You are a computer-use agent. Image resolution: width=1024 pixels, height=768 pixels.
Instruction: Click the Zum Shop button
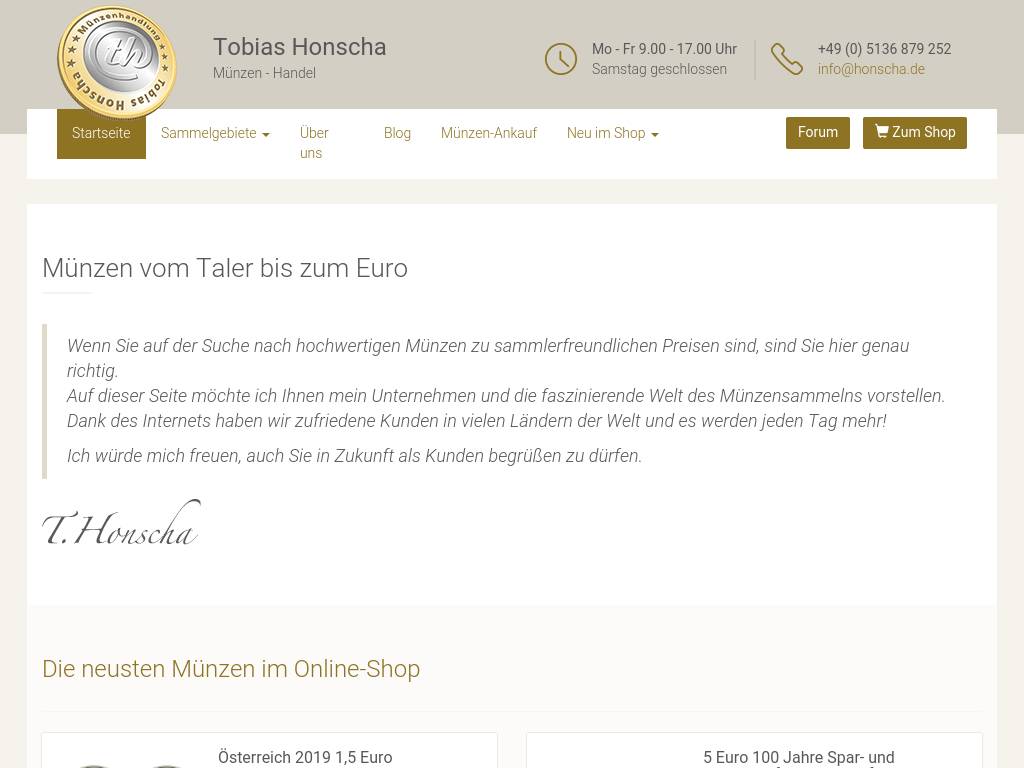915,132
